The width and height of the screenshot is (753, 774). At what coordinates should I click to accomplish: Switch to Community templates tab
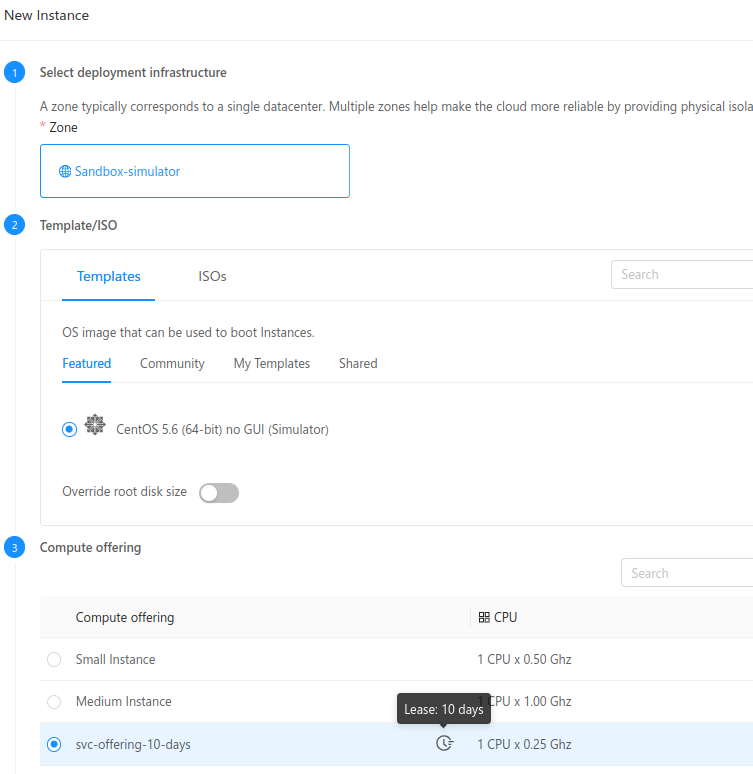tap(172, 363)
